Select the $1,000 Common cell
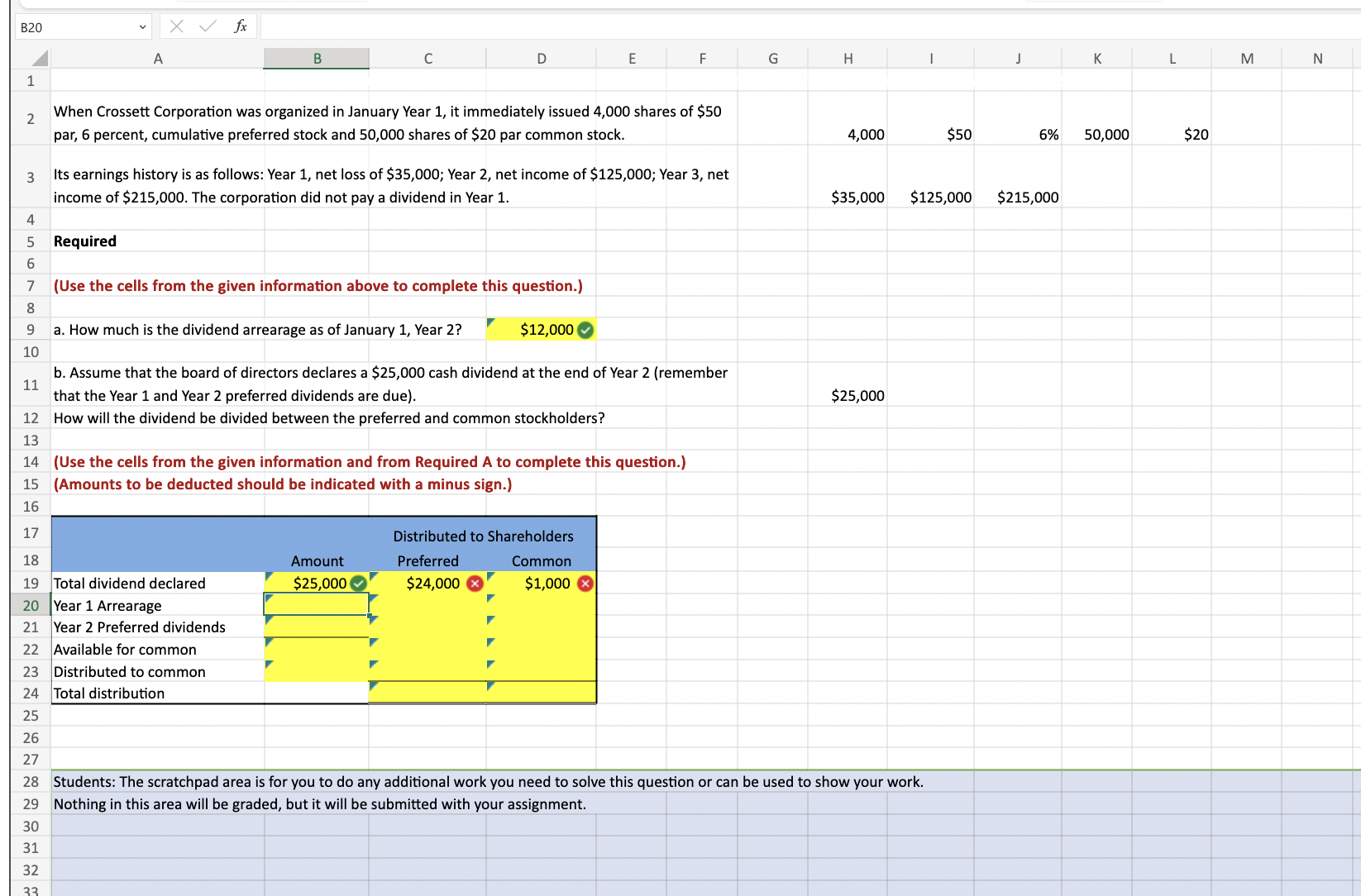The image size is (1361, 896). pyautogui.click(x=542, y=584)
